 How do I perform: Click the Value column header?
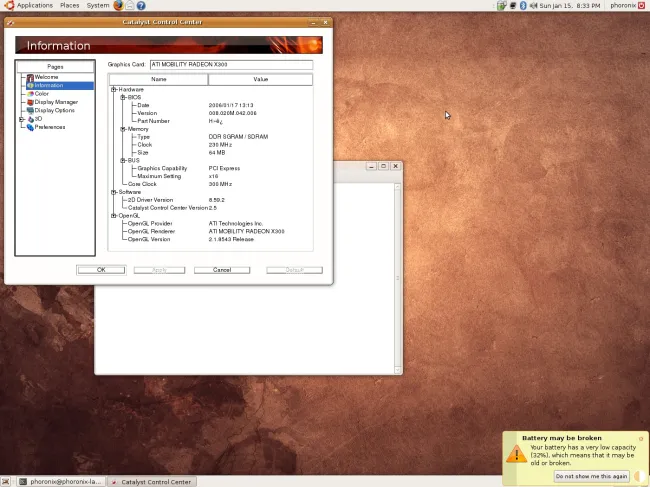(x=261, y=79)
